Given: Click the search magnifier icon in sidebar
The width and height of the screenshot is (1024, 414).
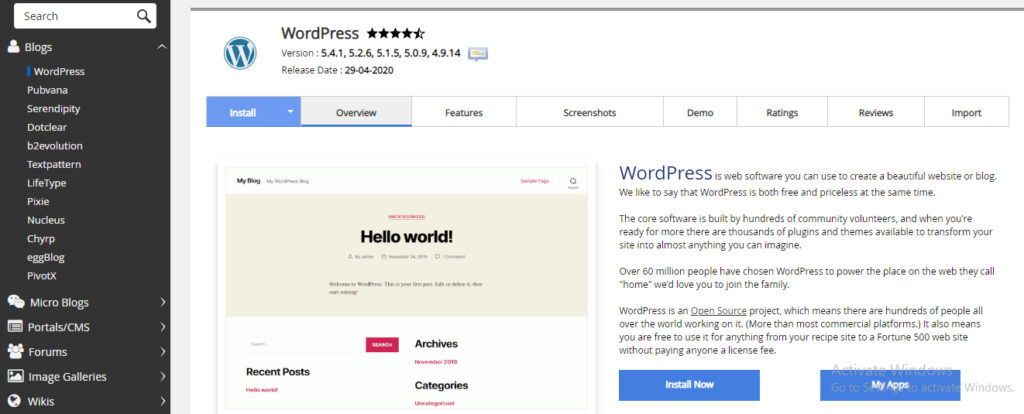Looking at the screenshot, I should [x=143, y=16].
